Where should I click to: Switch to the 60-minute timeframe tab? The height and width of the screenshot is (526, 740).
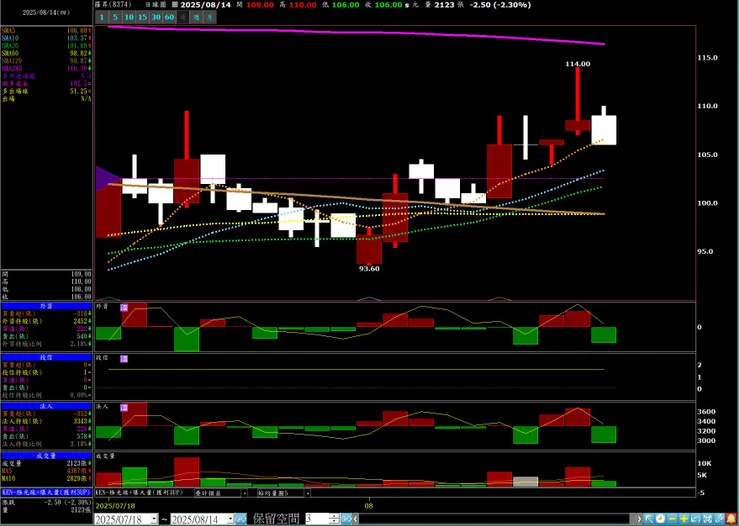(x=169, y=17)
